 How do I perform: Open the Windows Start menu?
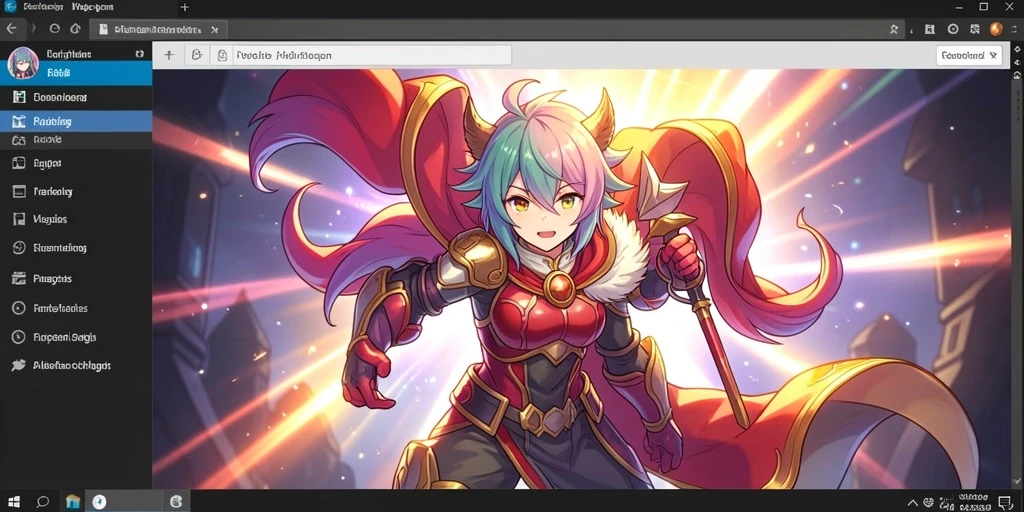[x=13, y=502]
